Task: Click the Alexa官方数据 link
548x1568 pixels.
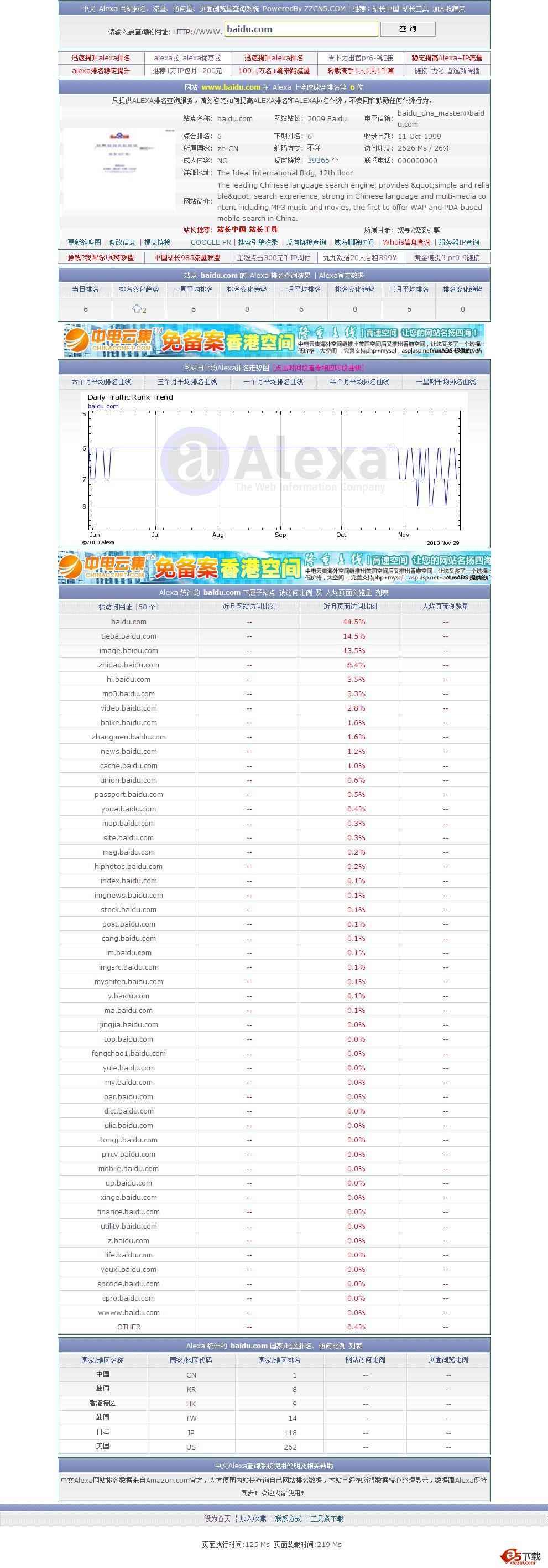Action: 341,275
